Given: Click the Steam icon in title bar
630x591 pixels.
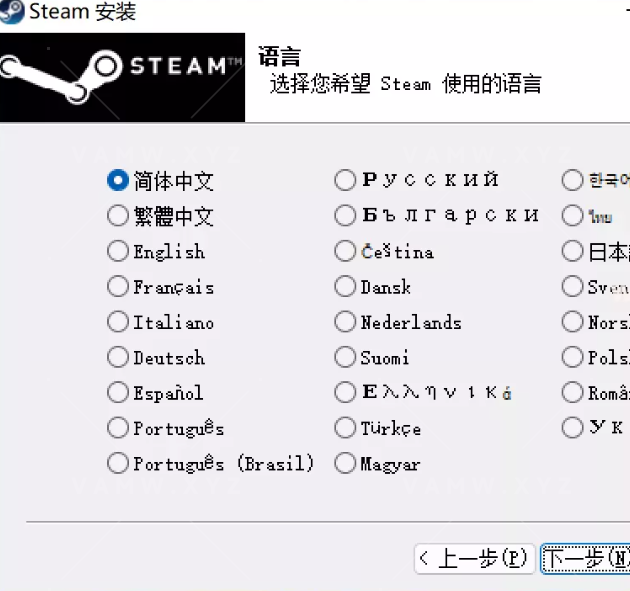Looking at the screenshot, I should (x=11, y=11).
